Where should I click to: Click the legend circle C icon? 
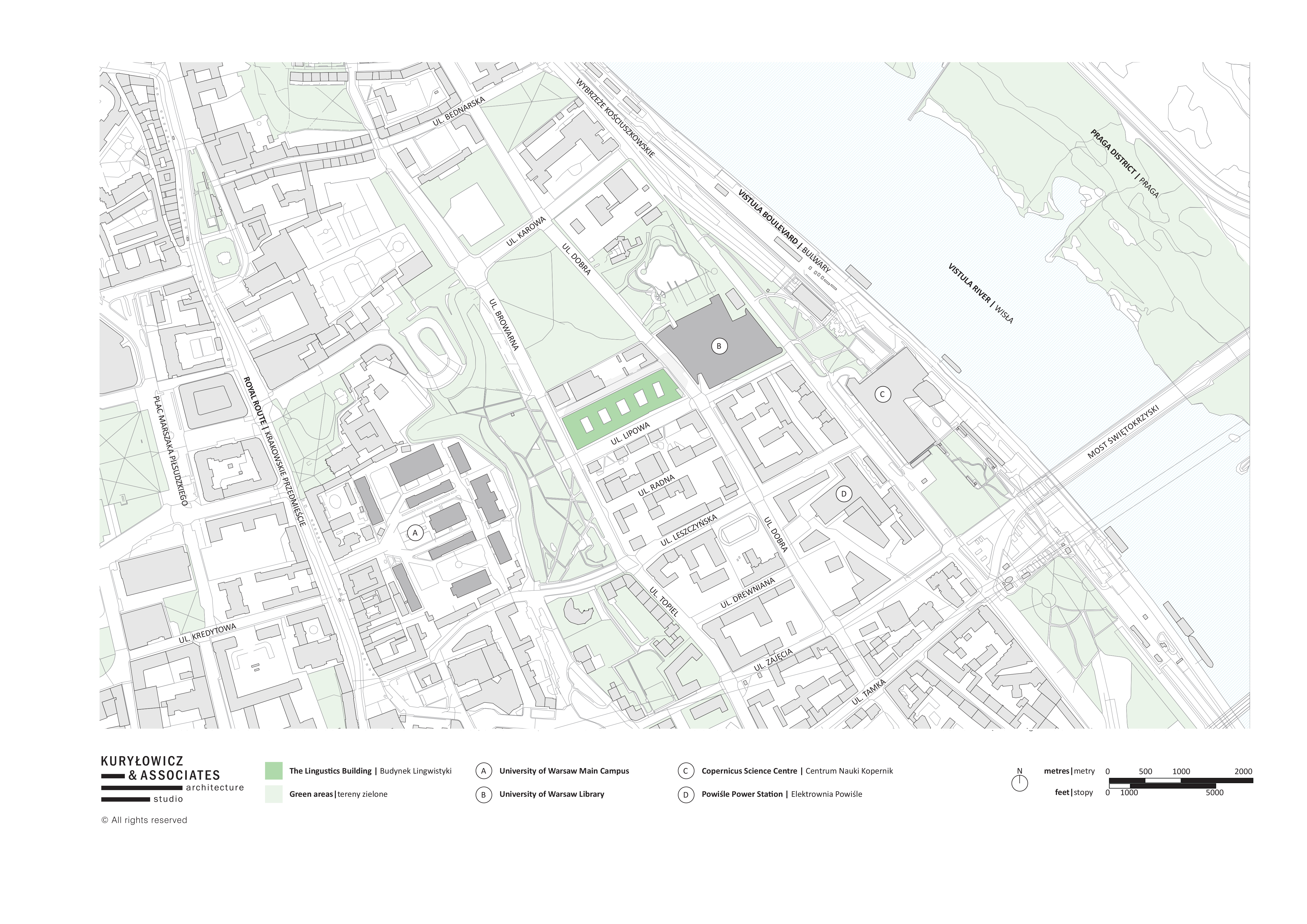(x=686, y=771)
